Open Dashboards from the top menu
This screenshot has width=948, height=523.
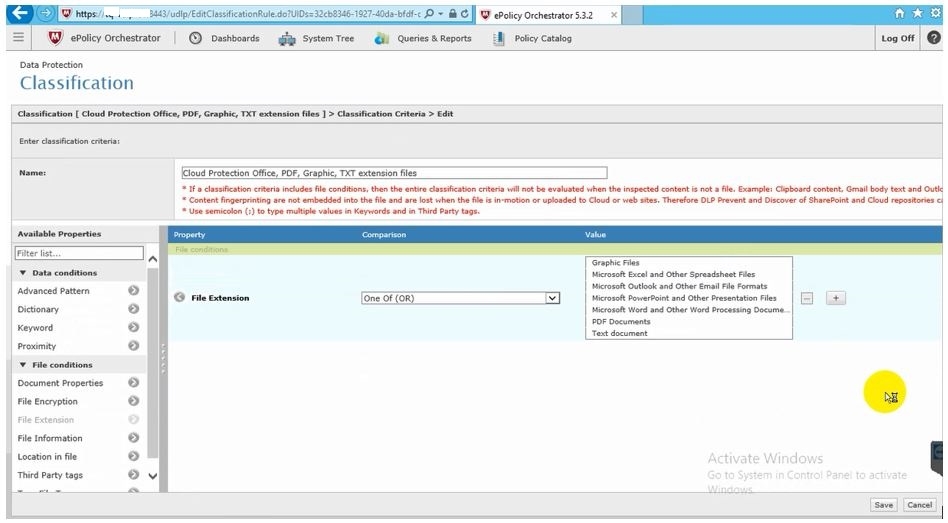pos(225,38)
